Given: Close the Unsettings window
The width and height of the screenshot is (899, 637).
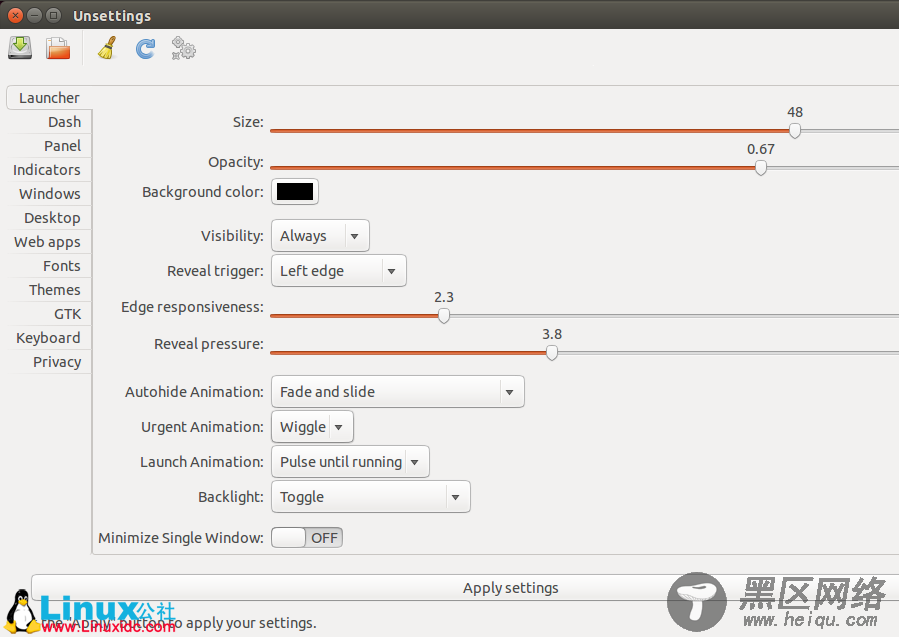Looking at the screenshot, I should coord(15,15).
